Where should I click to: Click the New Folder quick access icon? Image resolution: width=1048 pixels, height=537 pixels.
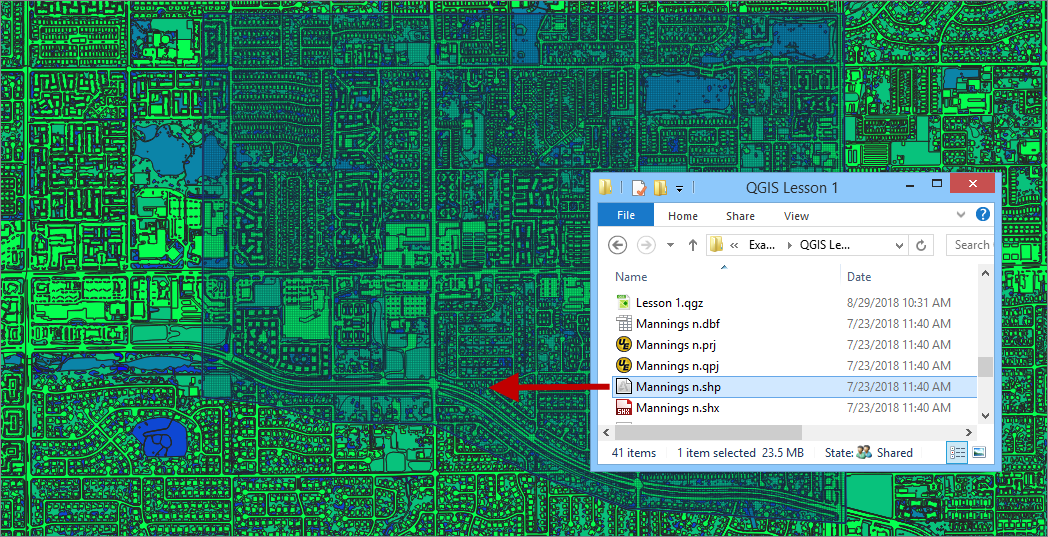pos(660,188)
